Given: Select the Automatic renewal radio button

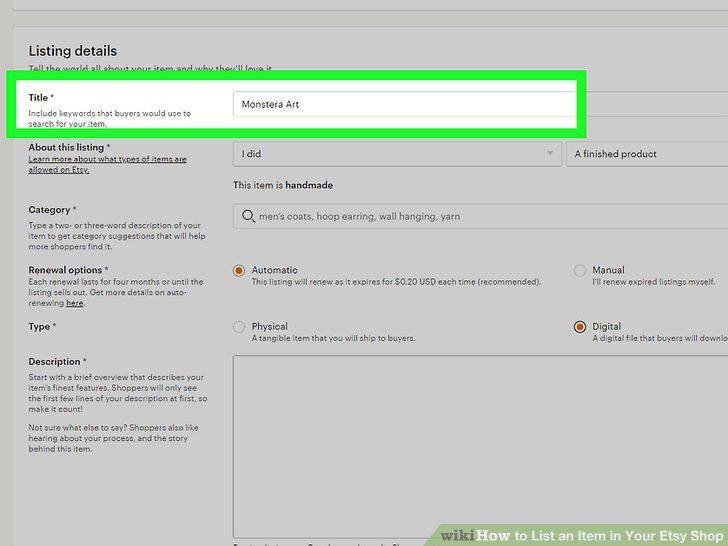Looking at the screenshot, I should click(239, 270).
